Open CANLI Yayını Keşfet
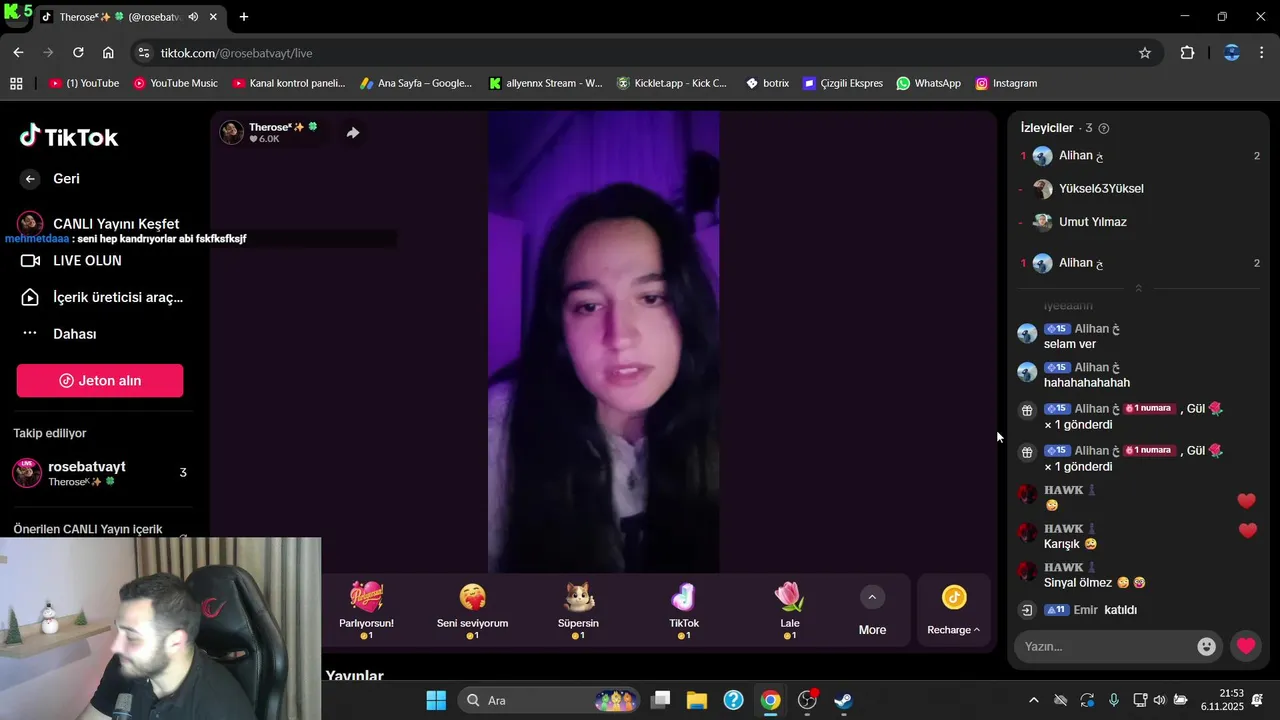 [100, 224]
